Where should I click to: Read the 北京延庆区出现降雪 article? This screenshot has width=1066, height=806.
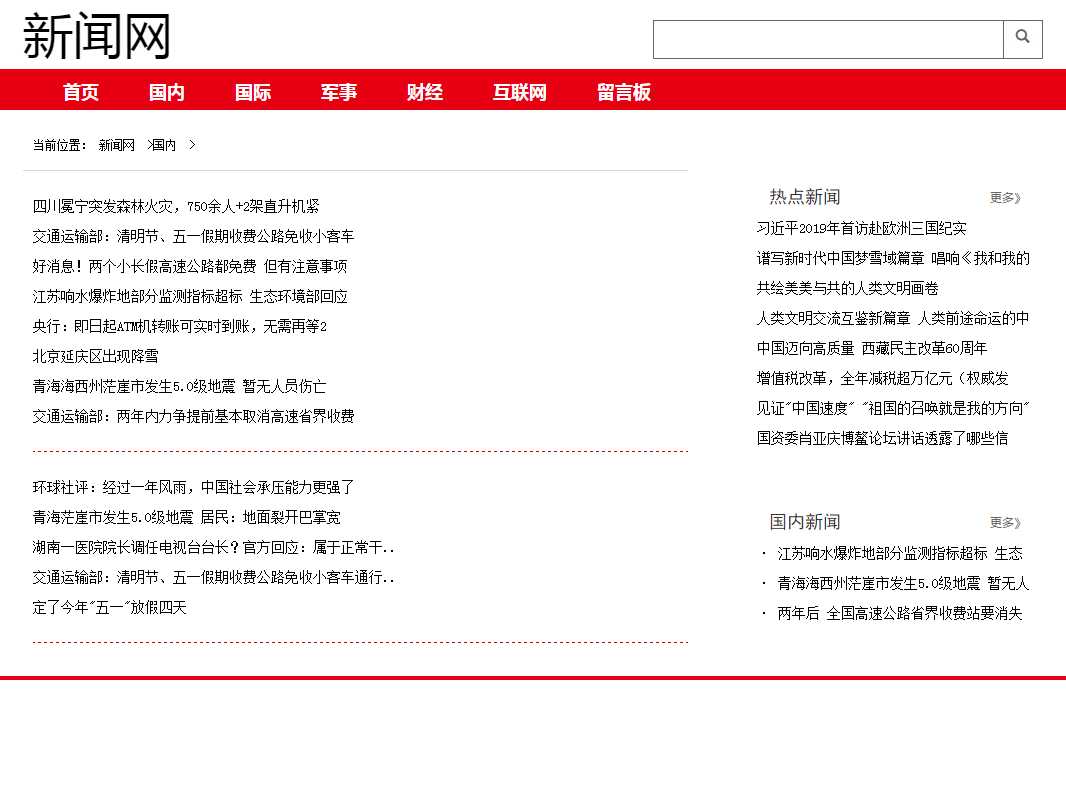[95, 356]
